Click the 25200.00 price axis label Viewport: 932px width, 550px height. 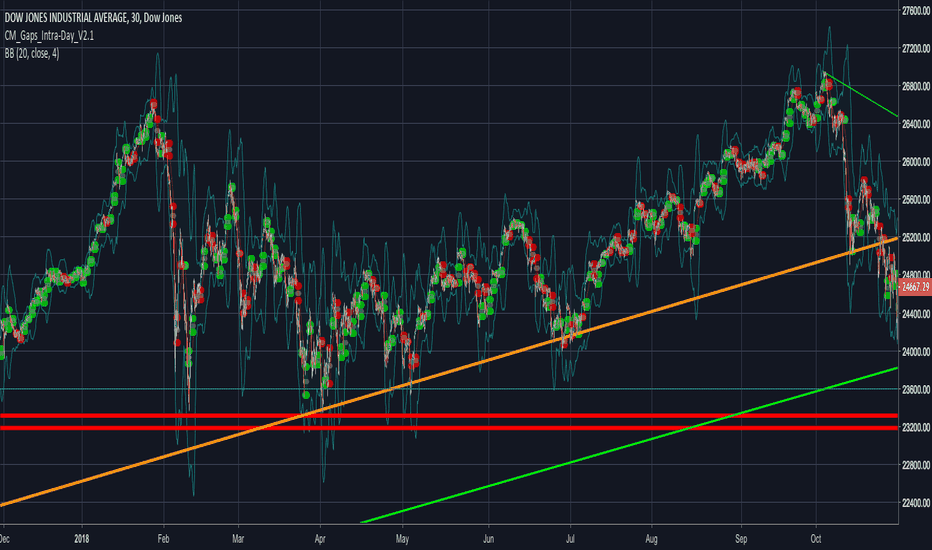coord(915,238)
